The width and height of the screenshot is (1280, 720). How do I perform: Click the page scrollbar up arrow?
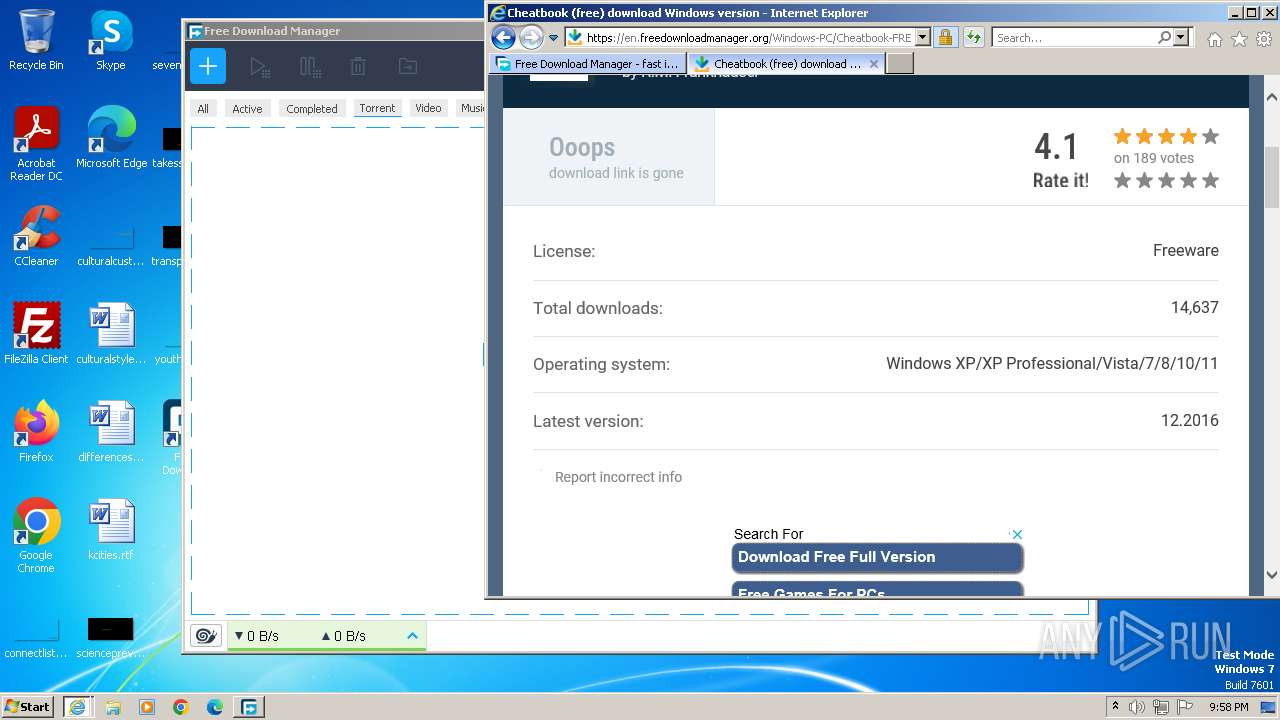(x=1271, y=97)
